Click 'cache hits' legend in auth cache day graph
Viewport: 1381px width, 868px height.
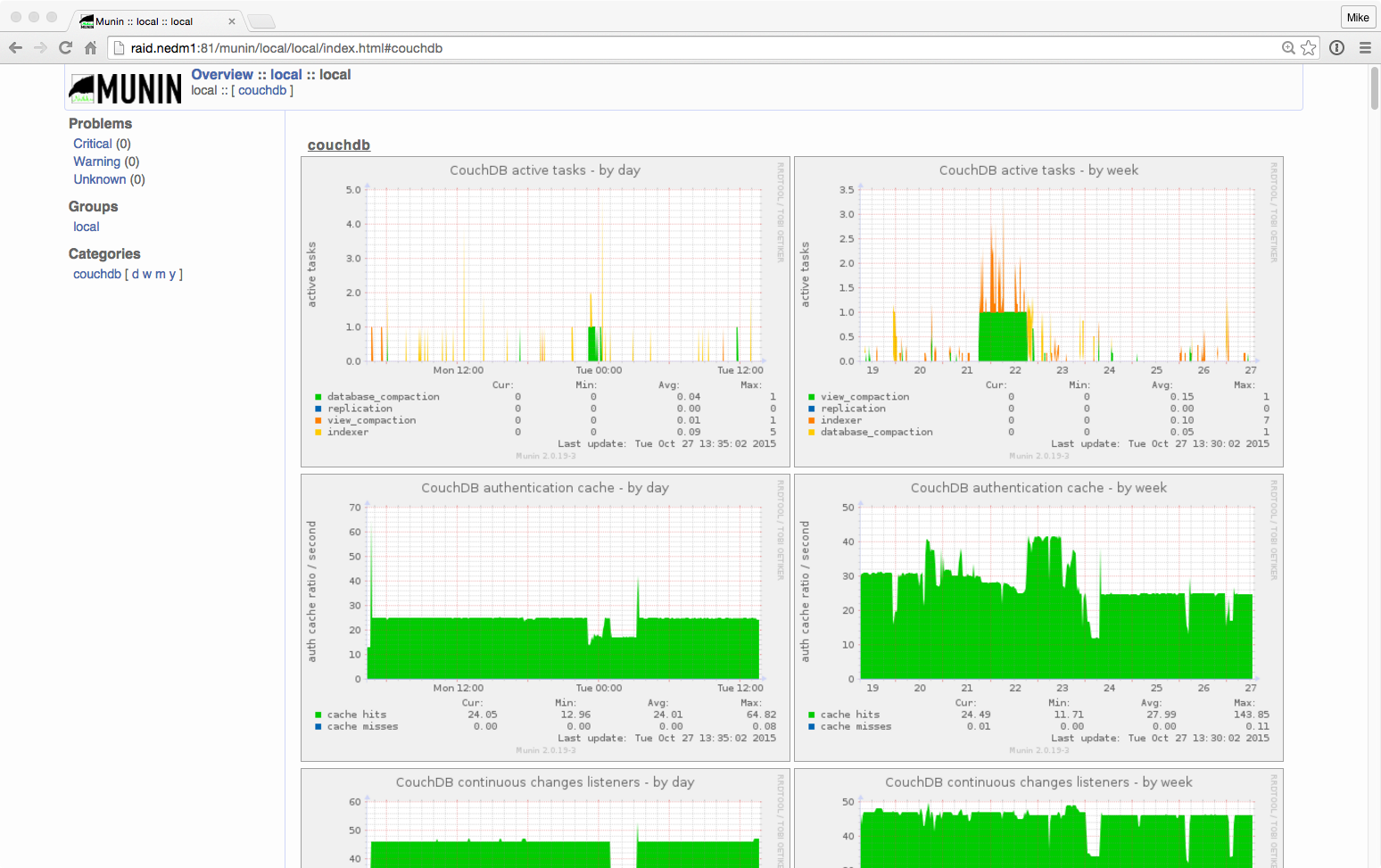(357, 715)
